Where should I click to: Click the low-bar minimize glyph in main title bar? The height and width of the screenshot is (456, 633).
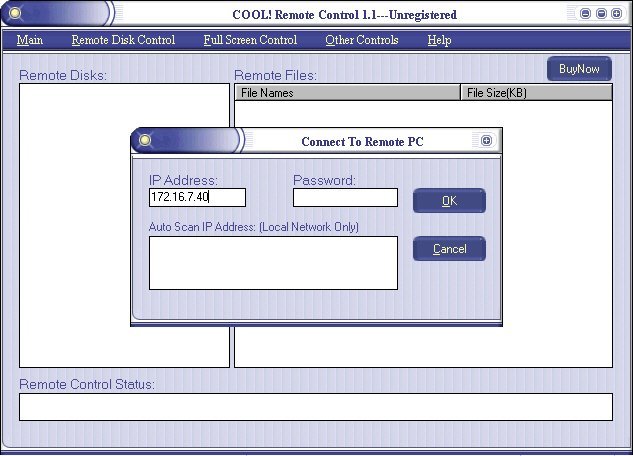[x=585, y=13]
